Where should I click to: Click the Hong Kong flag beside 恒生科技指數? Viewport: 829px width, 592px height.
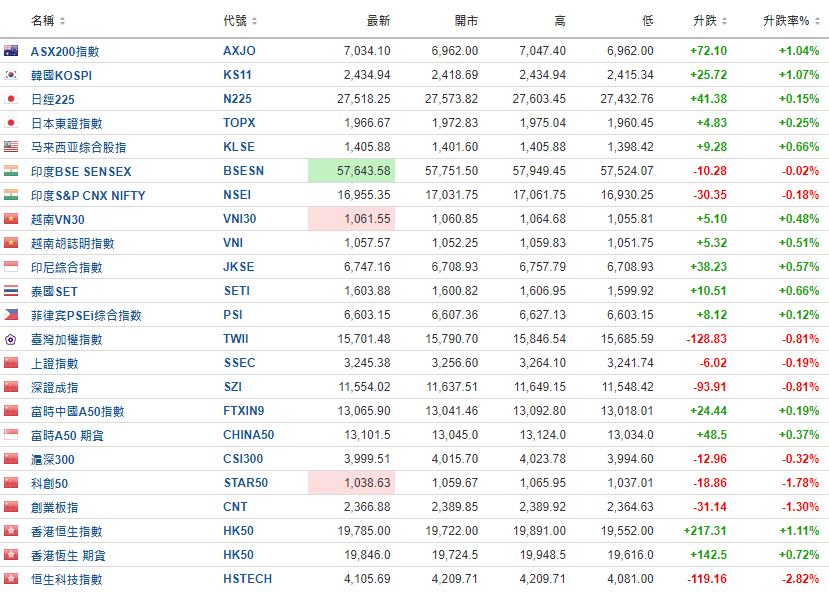(11, 579)
